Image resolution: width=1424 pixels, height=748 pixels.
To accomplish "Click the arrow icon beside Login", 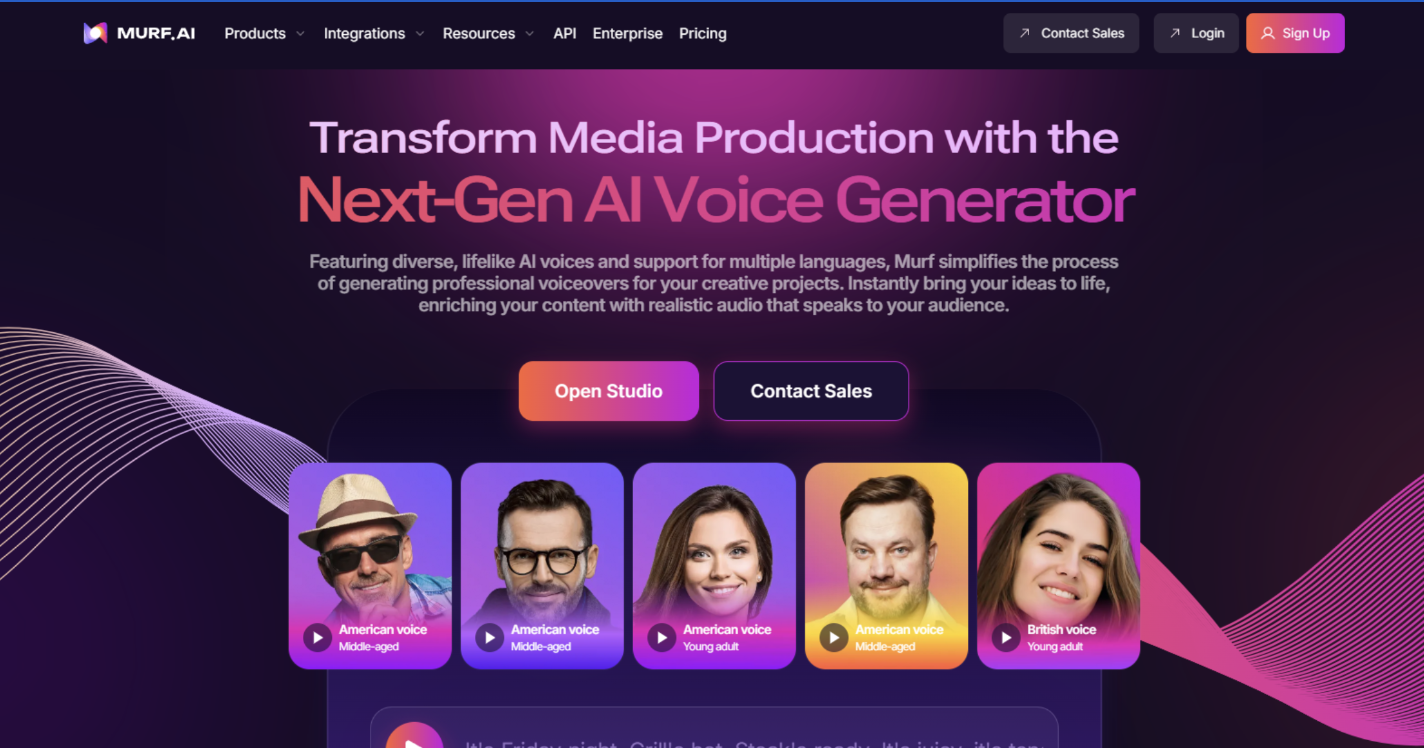I will click(x=1175, y=33).
